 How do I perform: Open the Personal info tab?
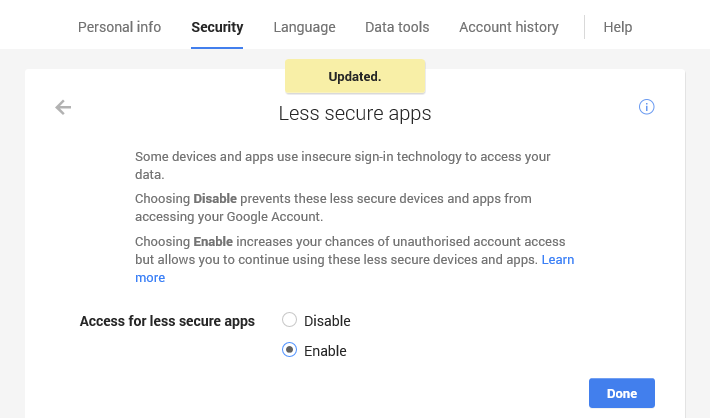[x=119, y=27]
